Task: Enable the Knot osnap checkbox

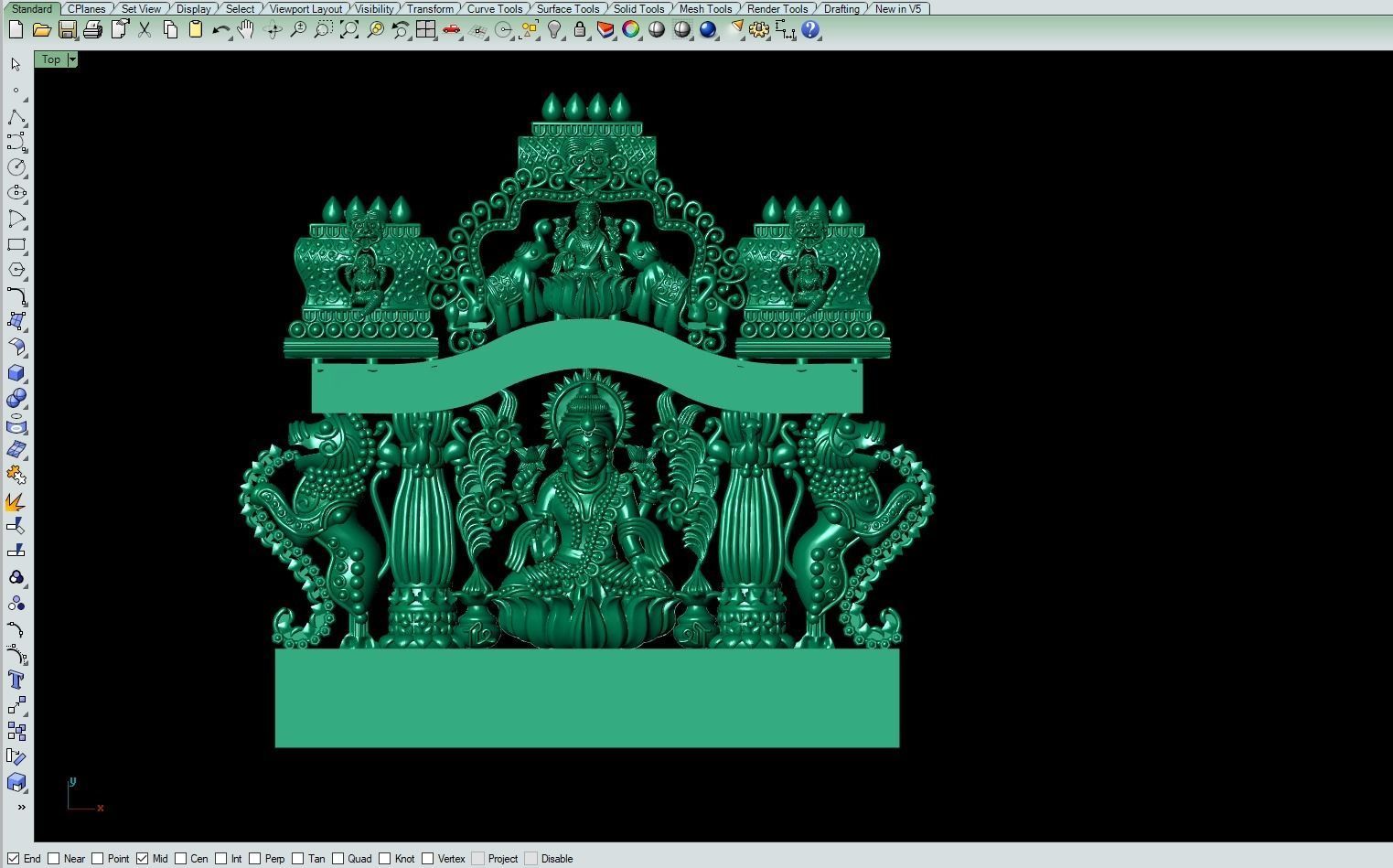Action: 385,858
